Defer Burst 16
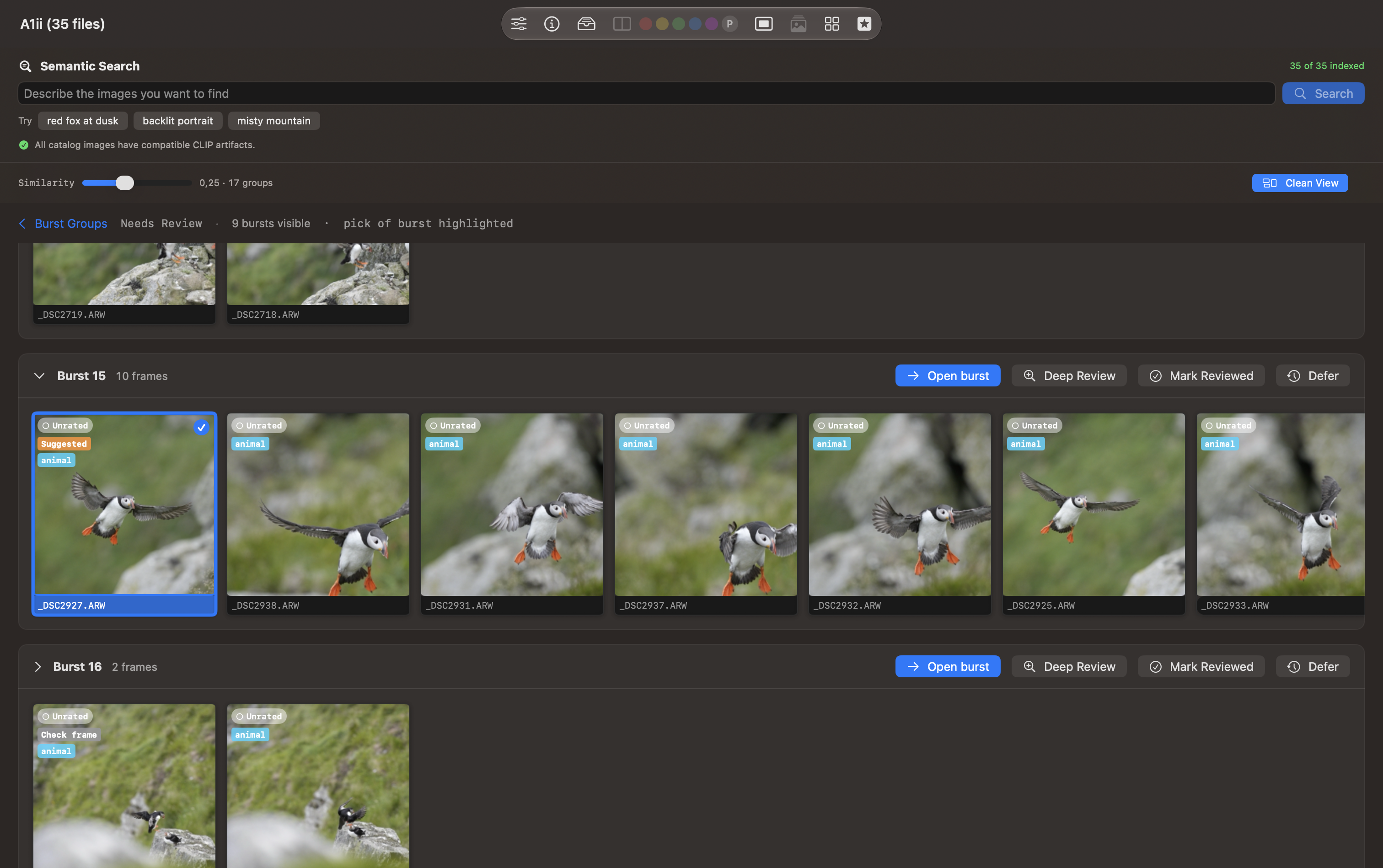The width and height of the screenshot is (1383, 868). 1313,666
